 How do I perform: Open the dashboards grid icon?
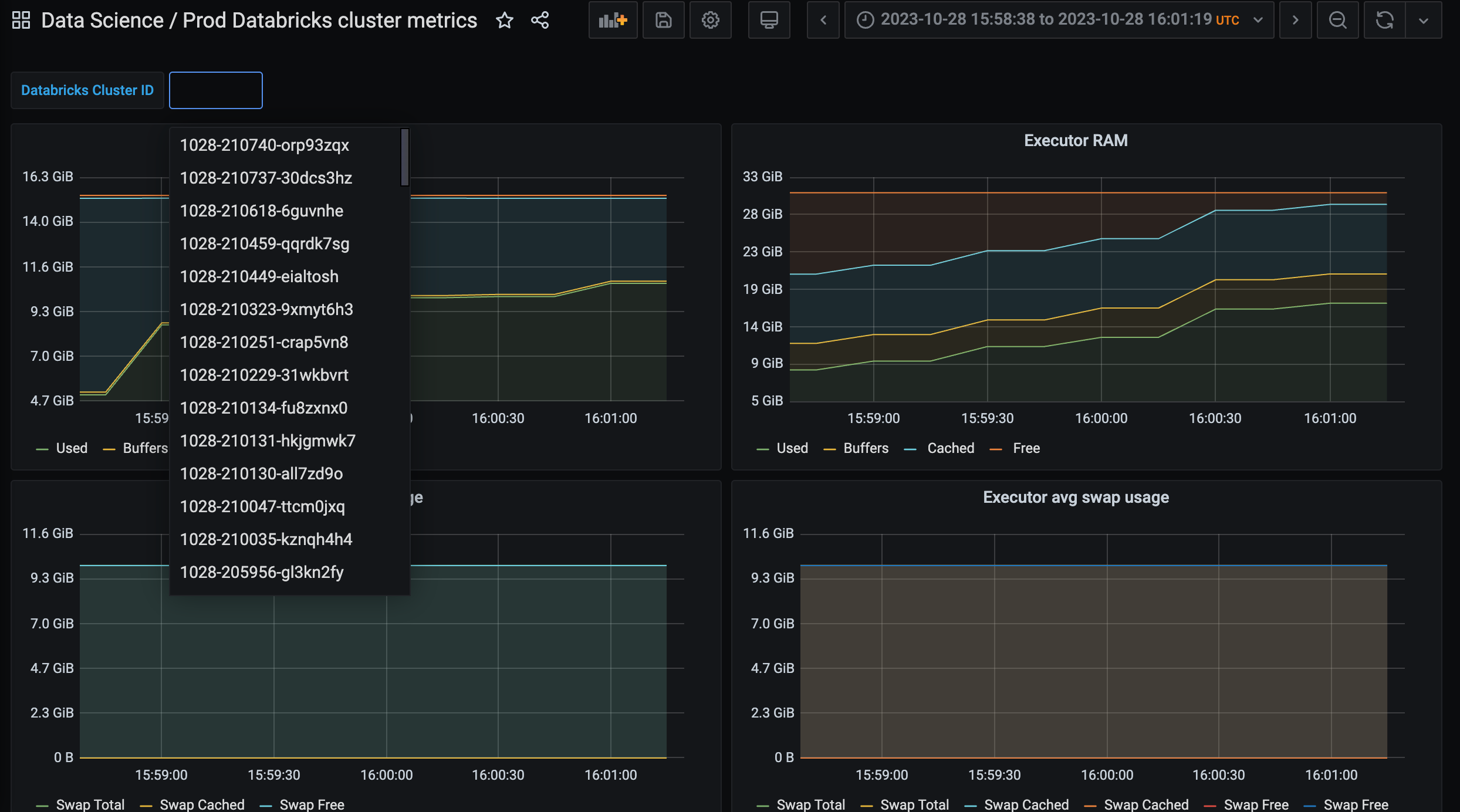[21, 20]
